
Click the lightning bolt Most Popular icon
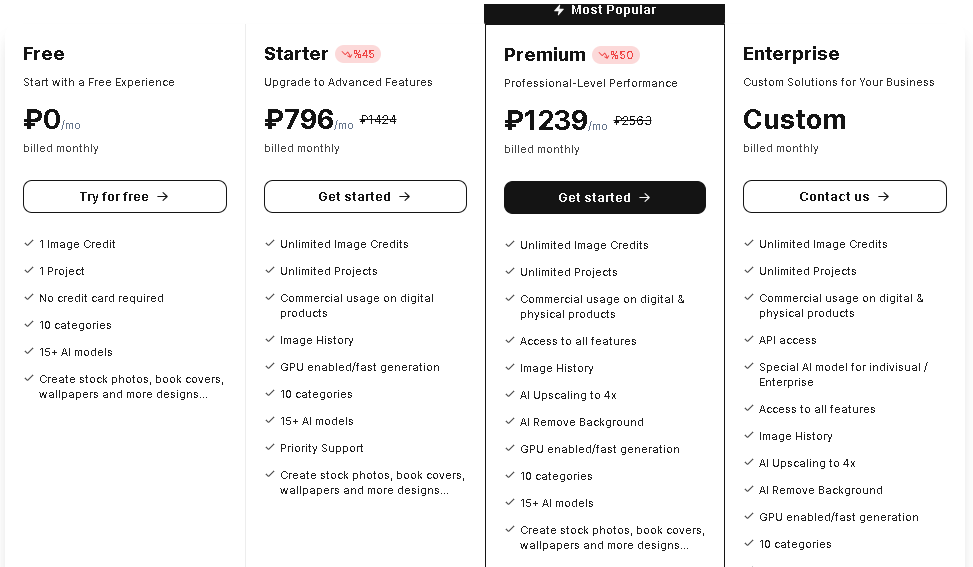[x=559, y=10]
